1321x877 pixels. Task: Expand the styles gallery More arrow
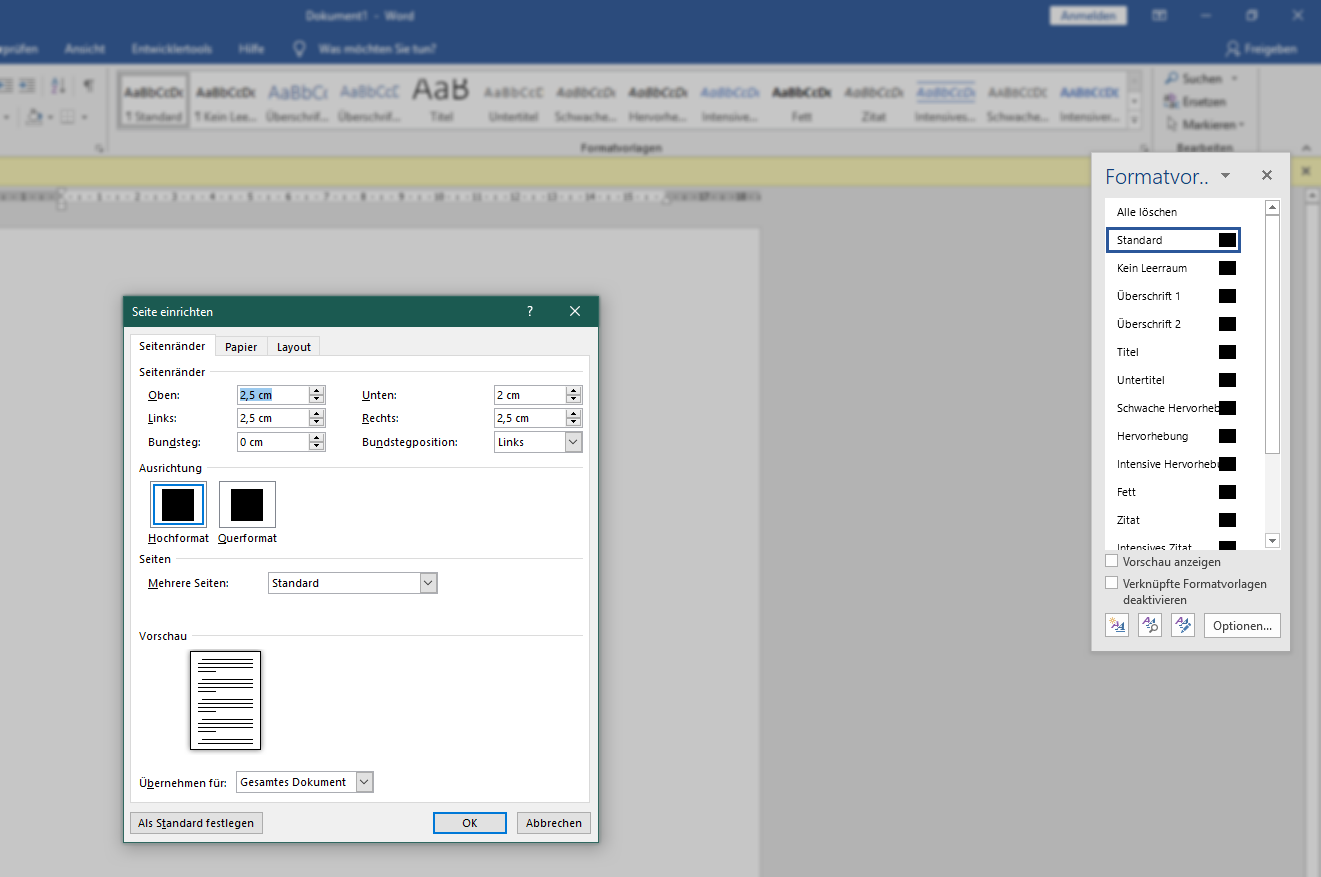1134,121
